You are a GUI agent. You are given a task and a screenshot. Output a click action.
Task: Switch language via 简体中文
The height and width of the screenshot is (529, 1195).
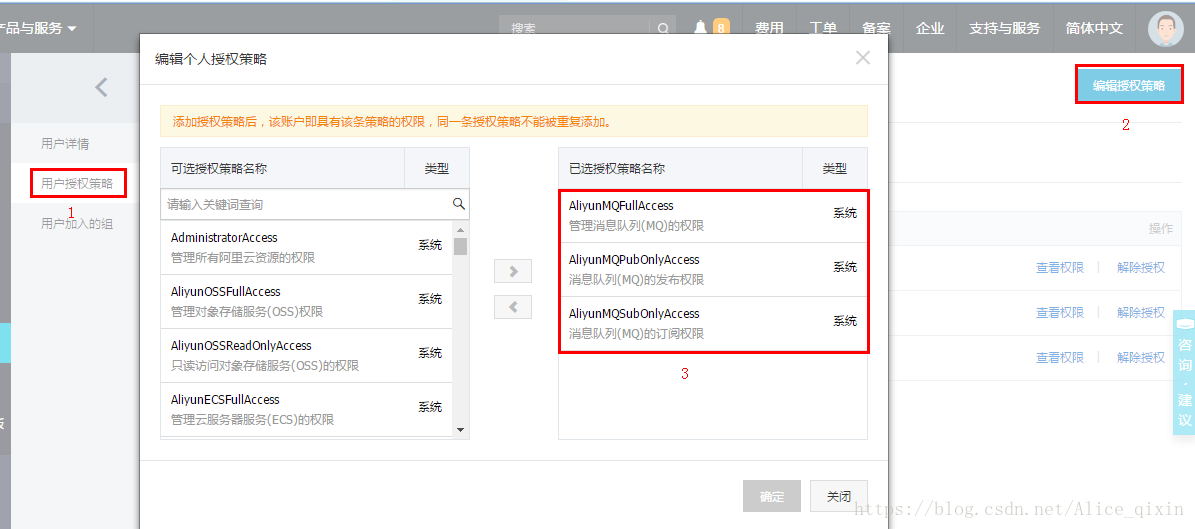pos(1094,28)
